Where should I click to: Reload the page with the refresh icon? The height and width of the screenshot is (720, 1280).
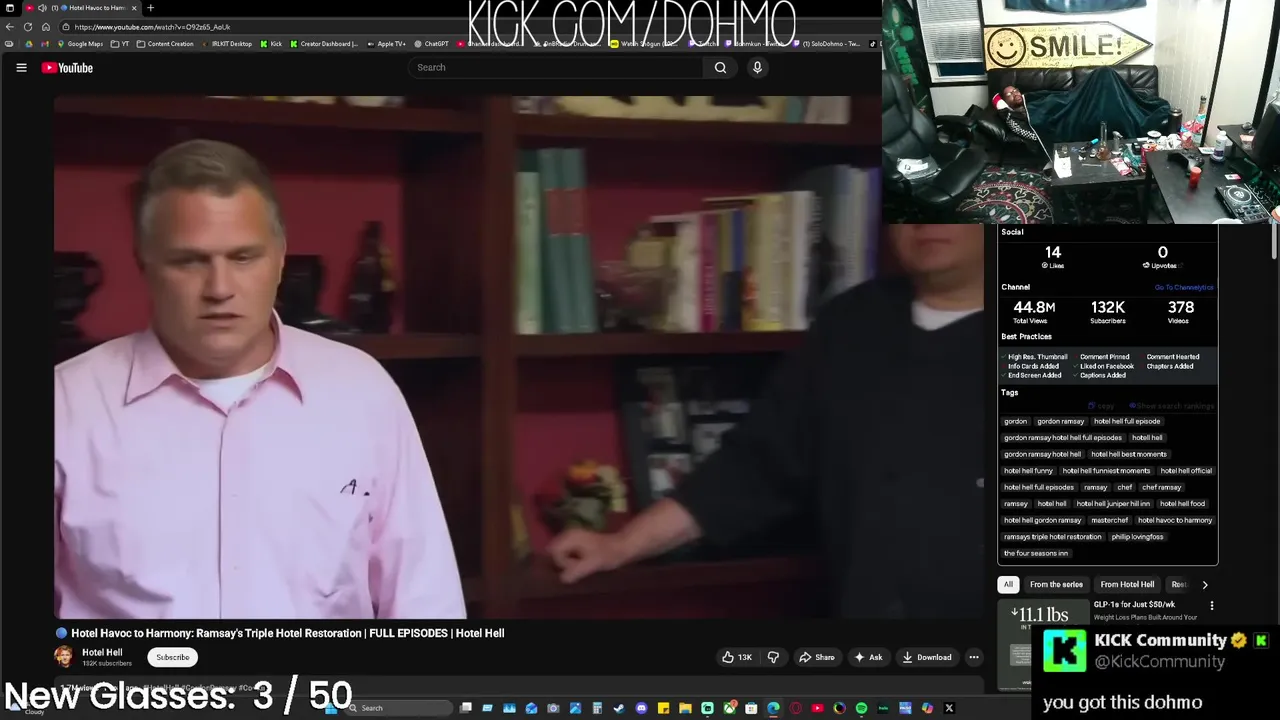click(28, 27)
